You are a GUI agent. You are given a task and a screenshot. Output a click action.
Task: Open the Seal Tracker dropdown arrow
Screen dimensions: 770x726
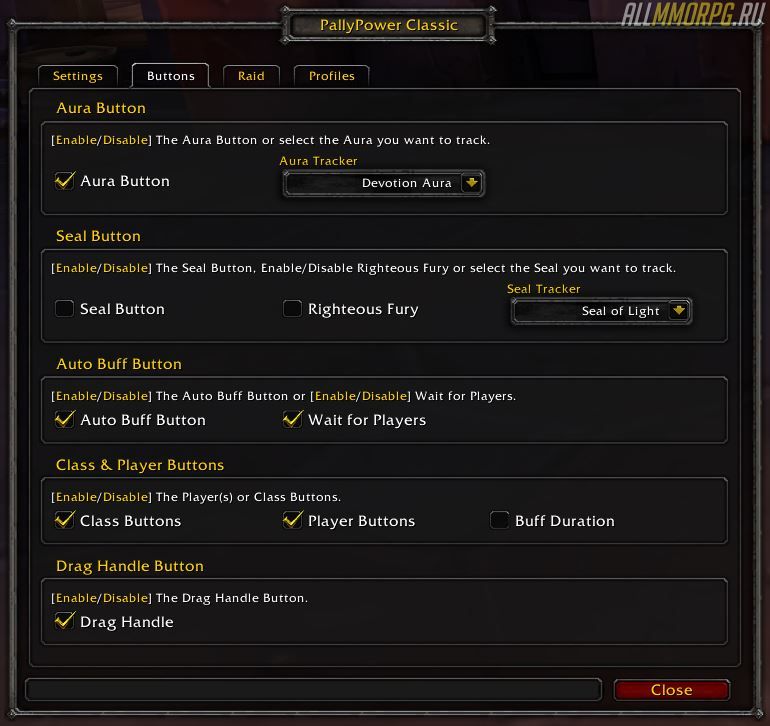pos(679,311)
